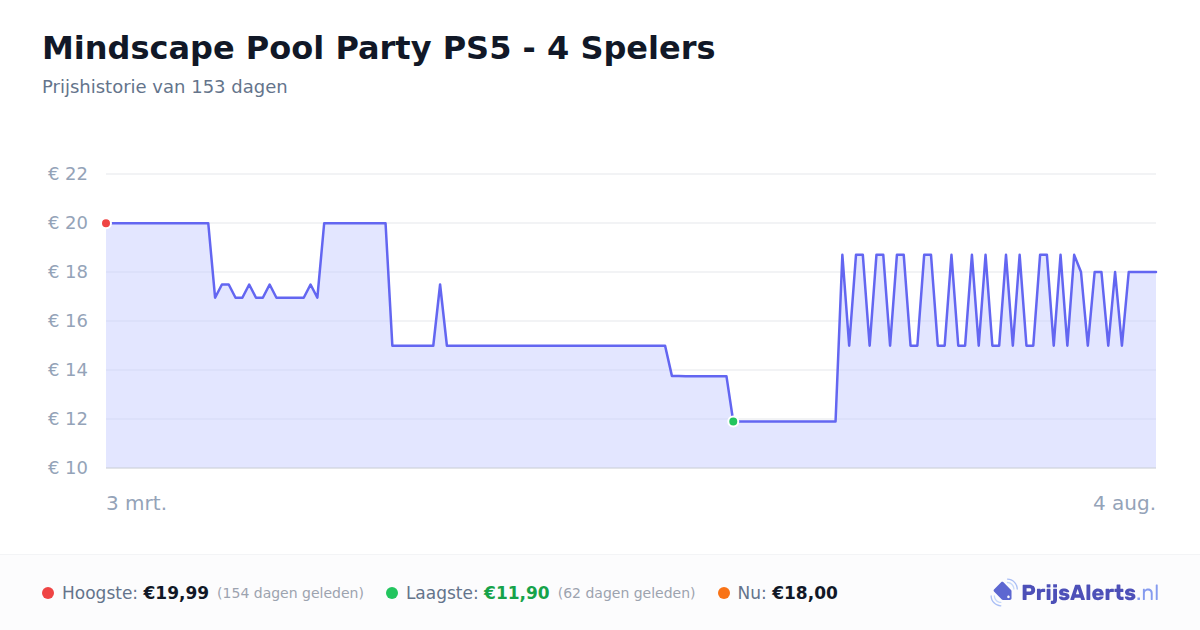The height and width of the screenshot is (630, 1200).
Task: Click the green Laagste legend dot
Action: 392,593
